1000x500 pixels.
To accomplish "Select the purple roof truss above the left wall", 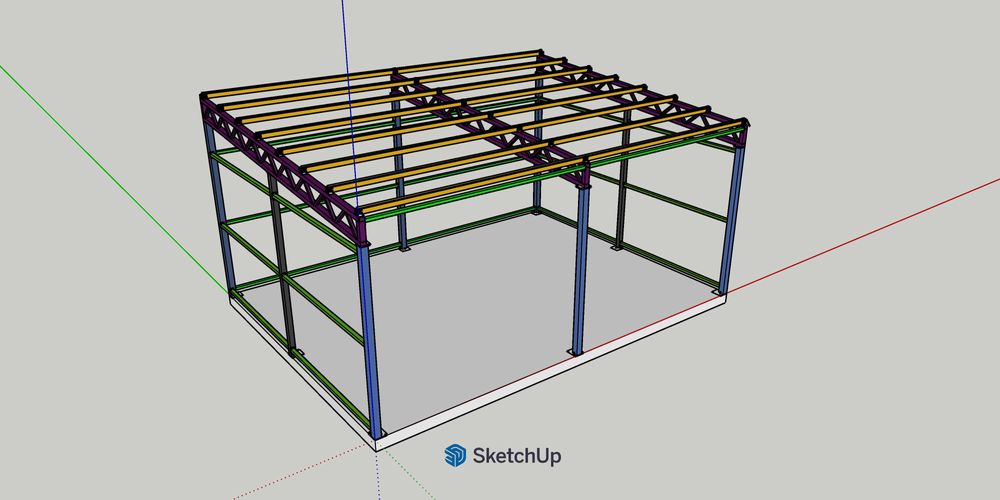I will [284, 168].
